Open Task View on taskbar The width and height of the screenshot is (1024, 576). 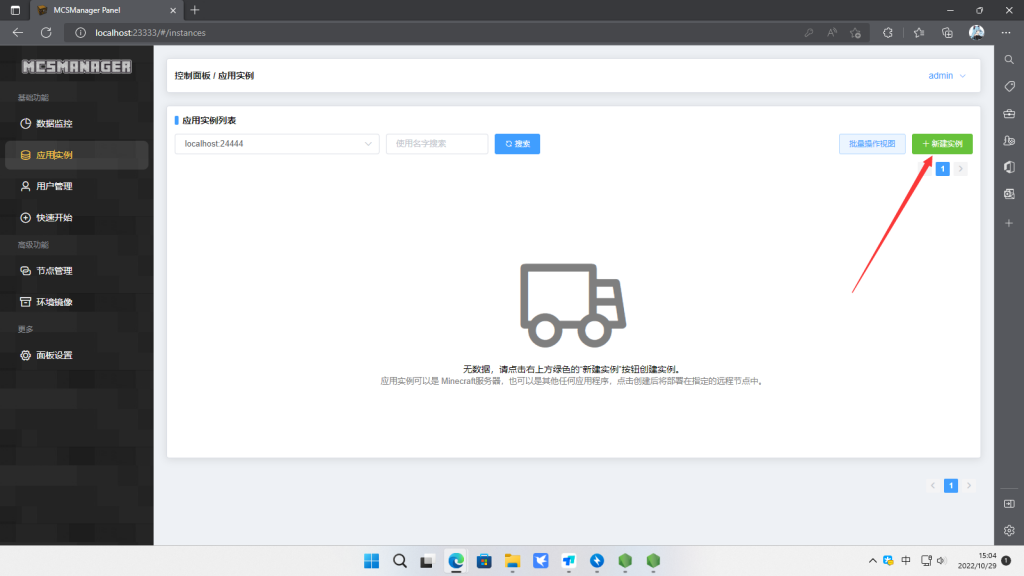(427, 561)
